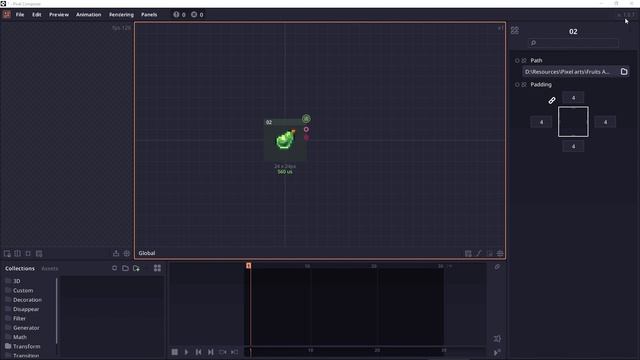Screen dimensions: 640x360
Task: Click the fourth icon in preview bottom-left toolbar
Action: (39, 253)
